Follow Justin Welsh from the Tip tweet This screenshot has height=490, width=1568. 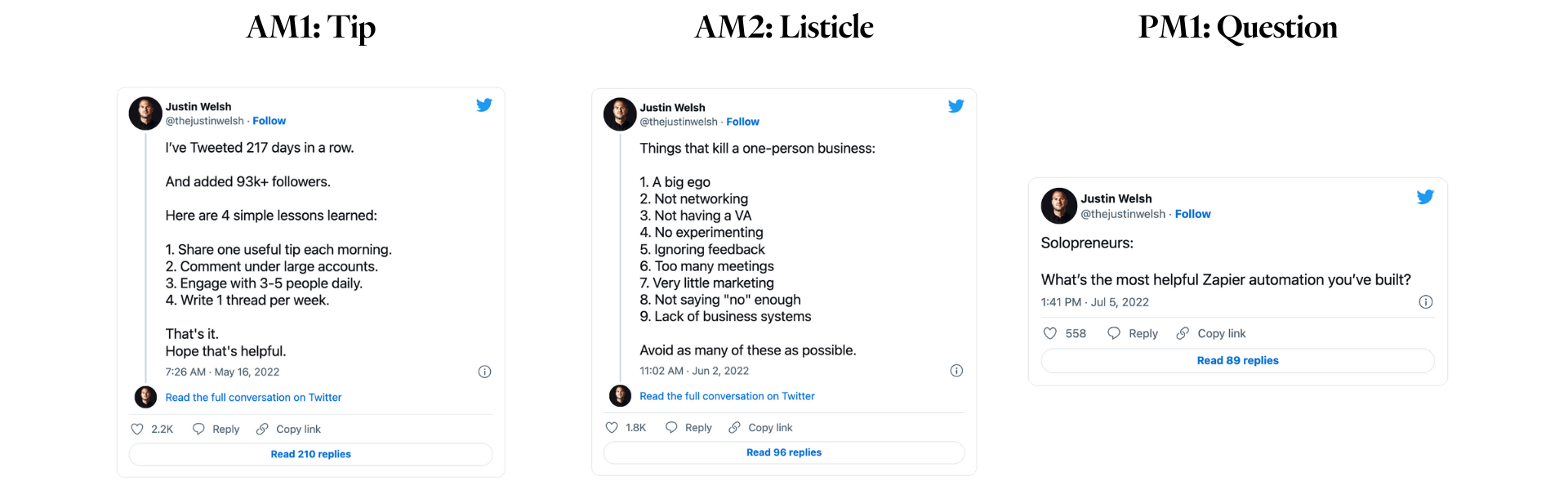click(269, 121)
